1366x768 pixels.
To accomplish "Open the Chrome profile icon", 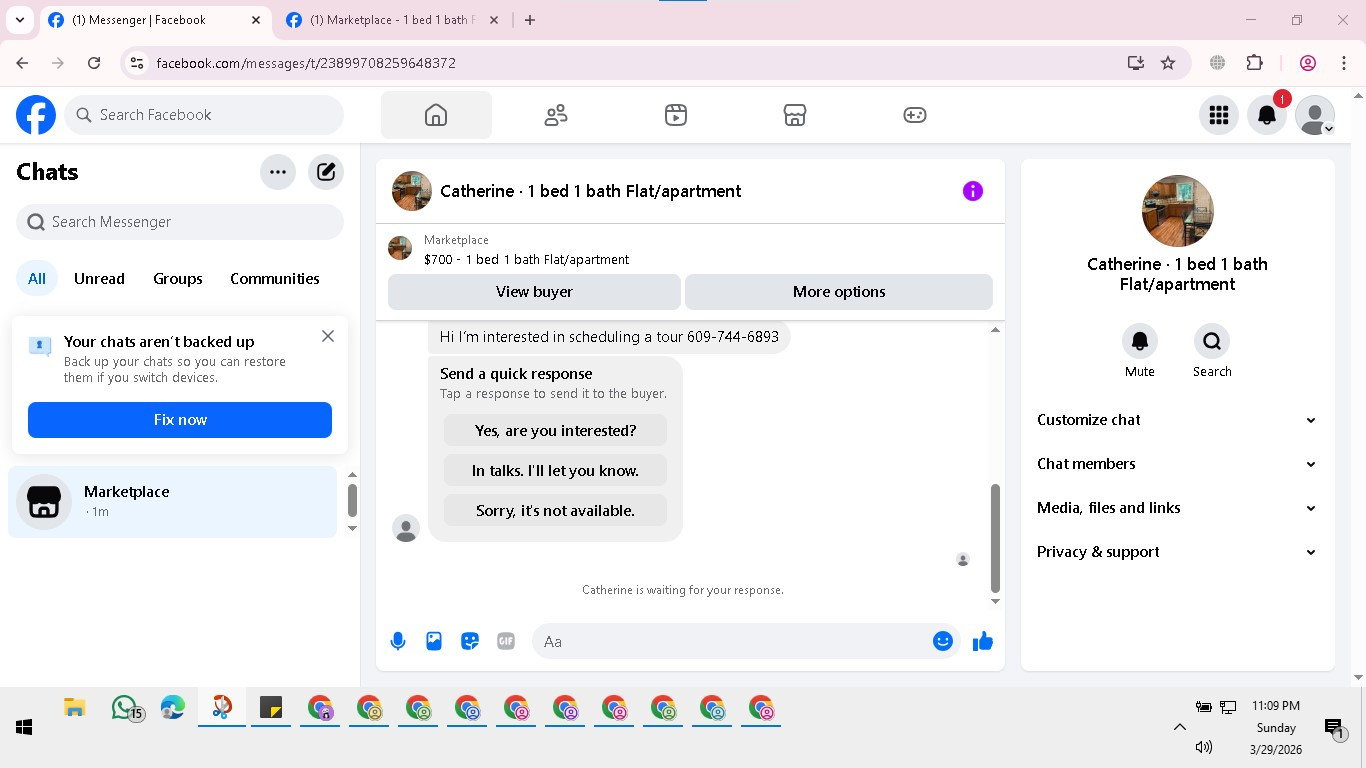I will point(1308,63).
